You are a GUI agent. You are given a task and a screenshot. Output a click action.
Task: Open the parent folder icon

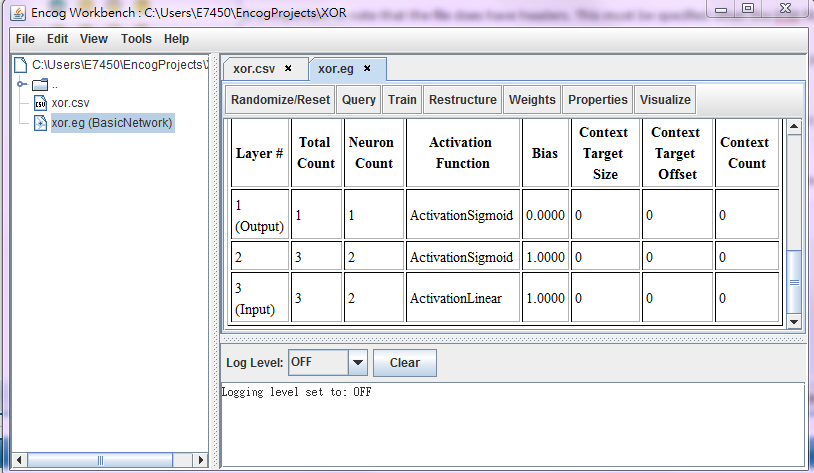[x=40, y=85]
